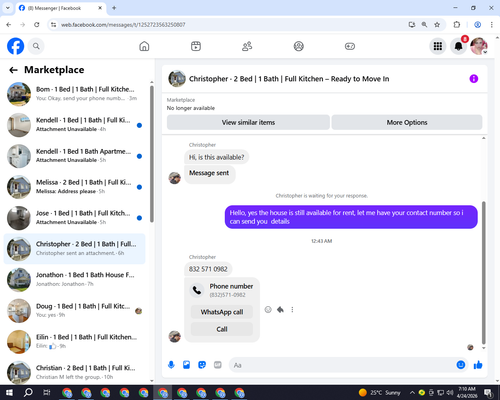Open the Gaming controller icon
The image size is (500, 400).
(350, 46)
